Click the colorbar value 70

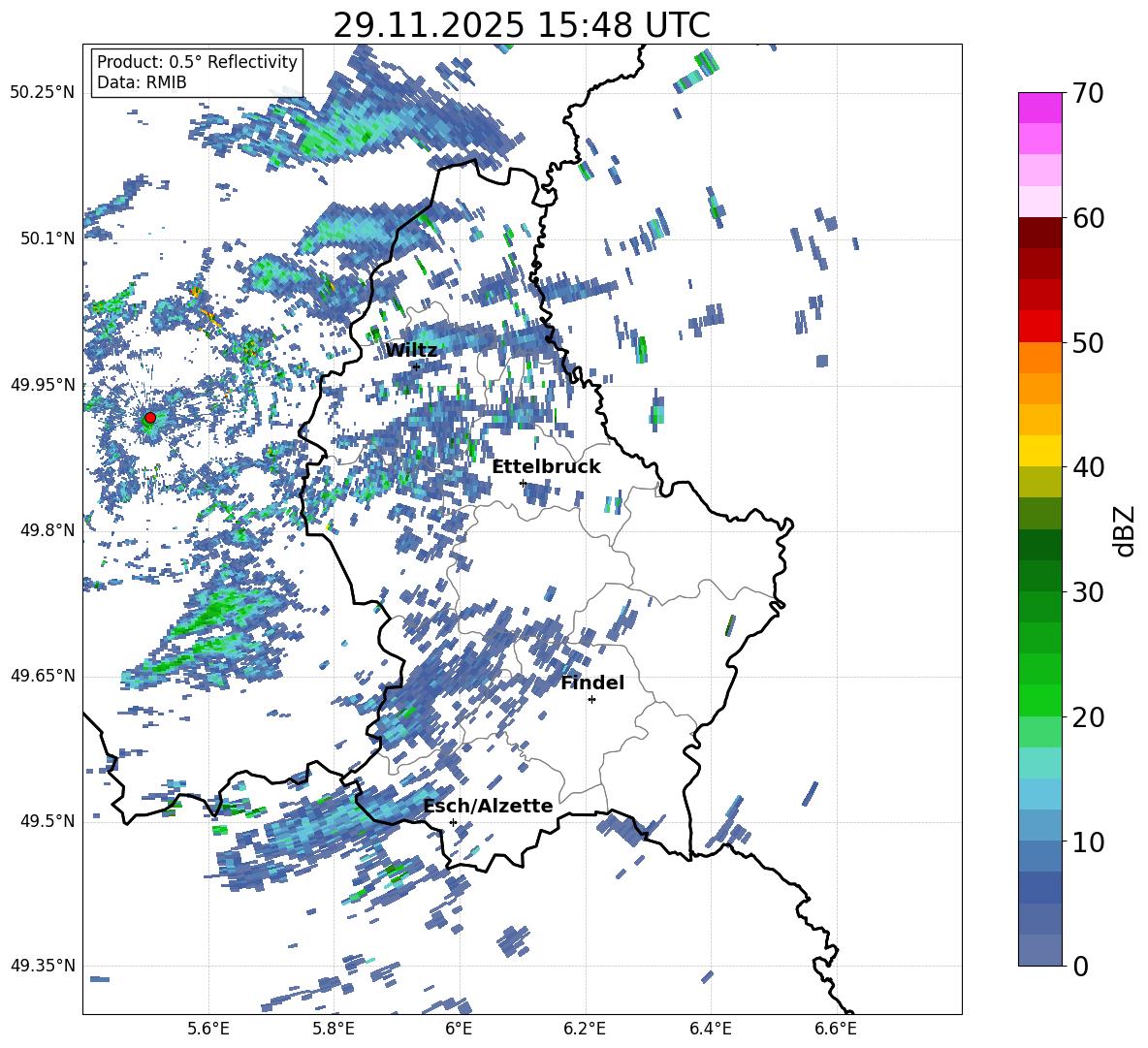tap(1088, 93)
